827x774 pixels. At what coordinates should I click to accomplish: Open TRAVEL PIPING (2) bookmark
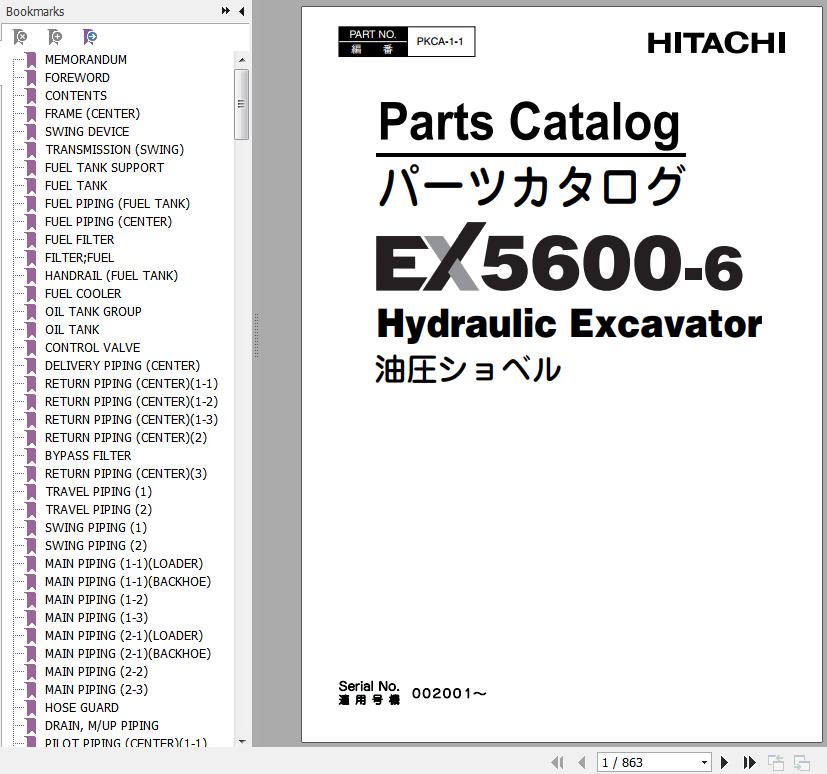pyautogui.click(x=99, y=509)
